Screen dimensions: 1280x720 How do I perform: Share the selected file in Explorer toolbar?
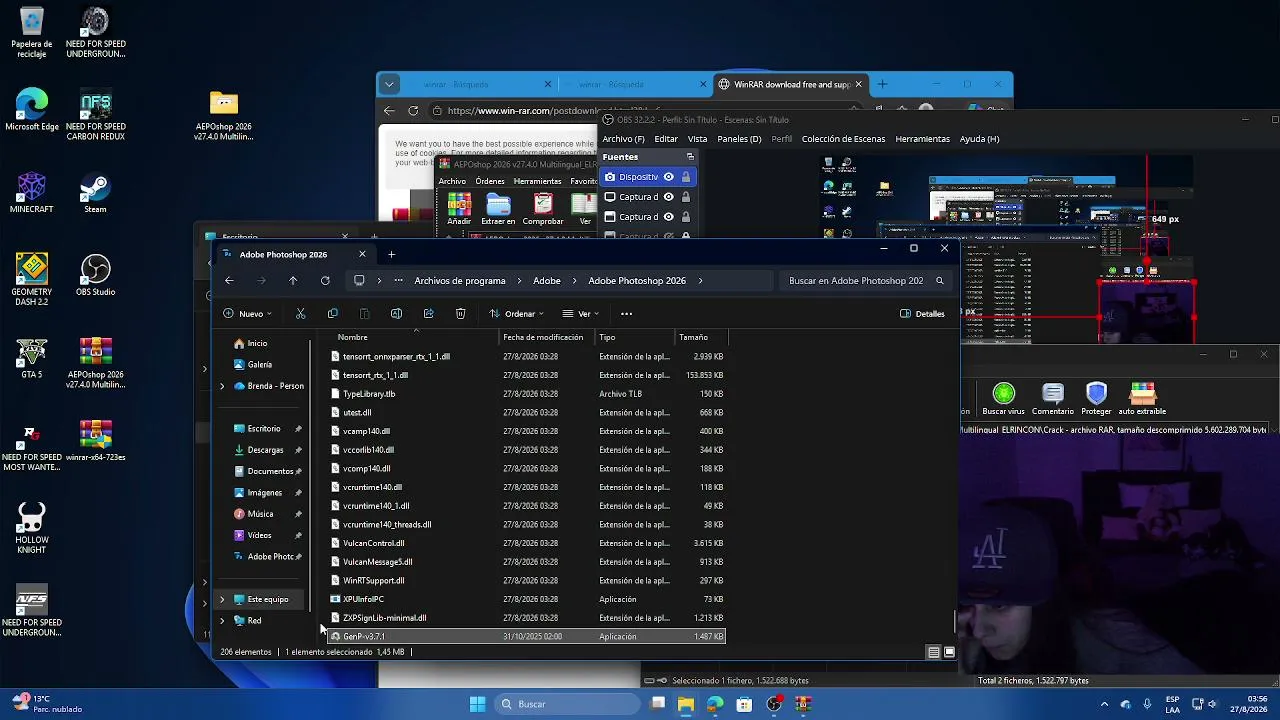428,314
